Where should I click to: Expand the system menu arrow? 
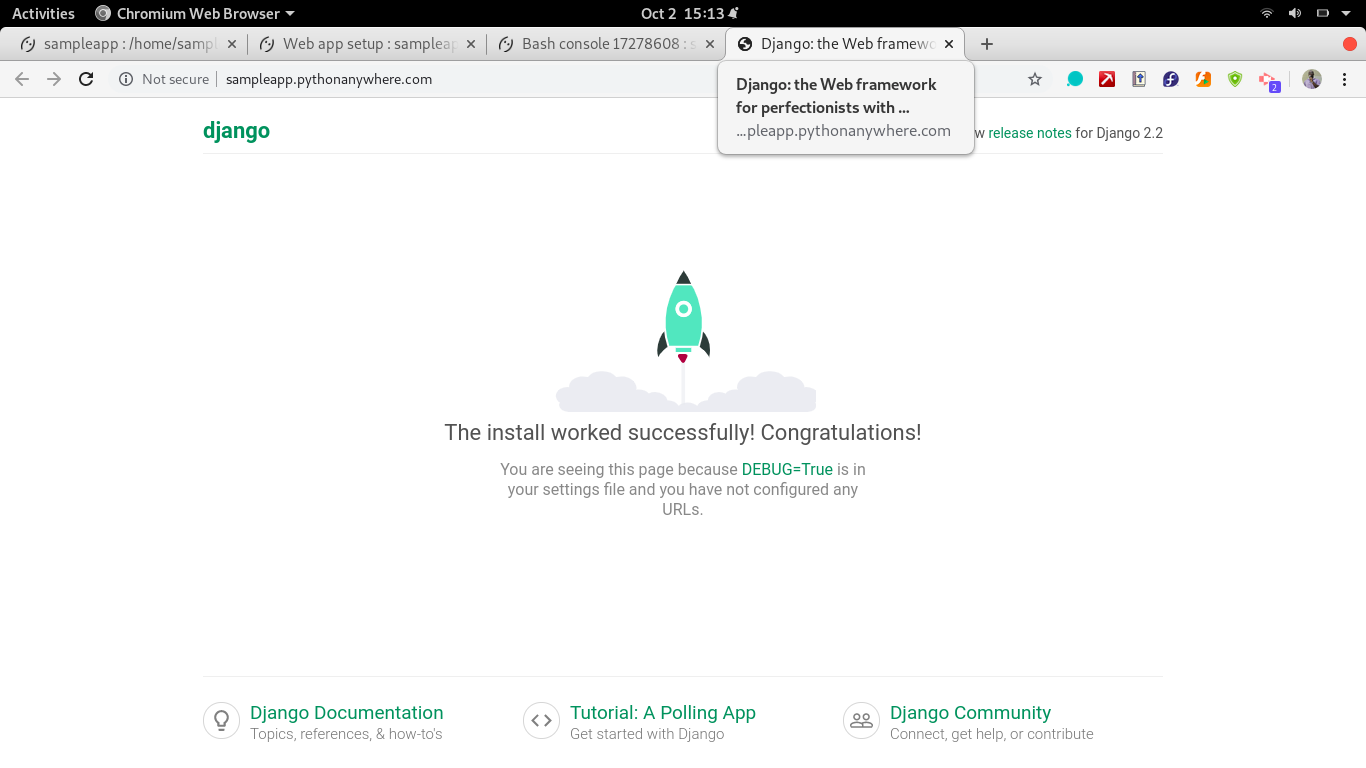click(x=1347, y=14)
